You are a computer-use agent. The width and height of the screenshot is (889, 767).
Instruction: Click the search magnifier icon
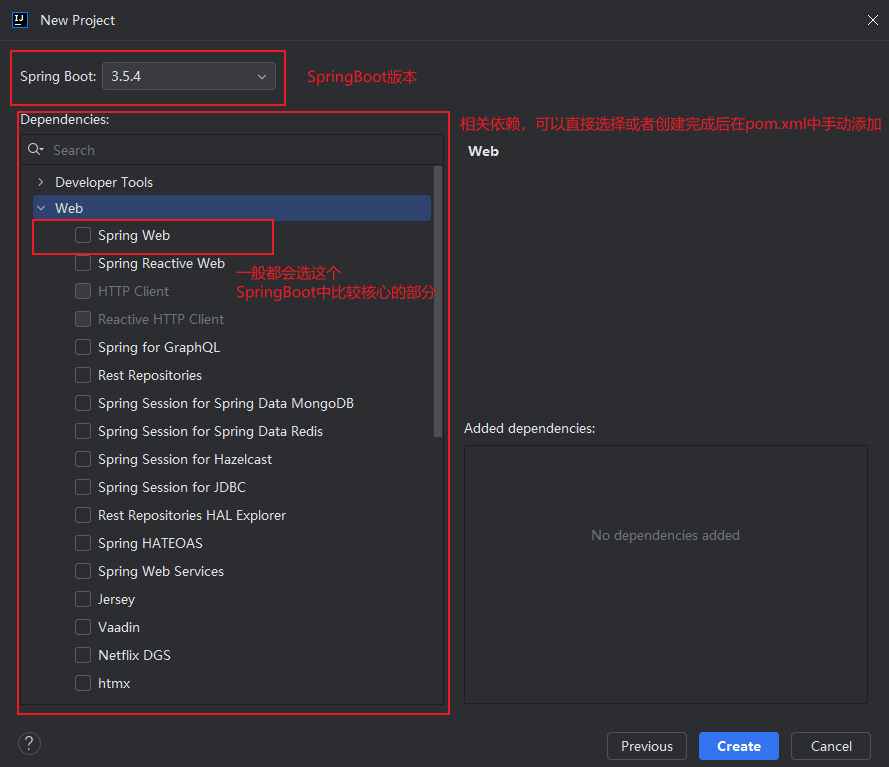coord(35,150)
